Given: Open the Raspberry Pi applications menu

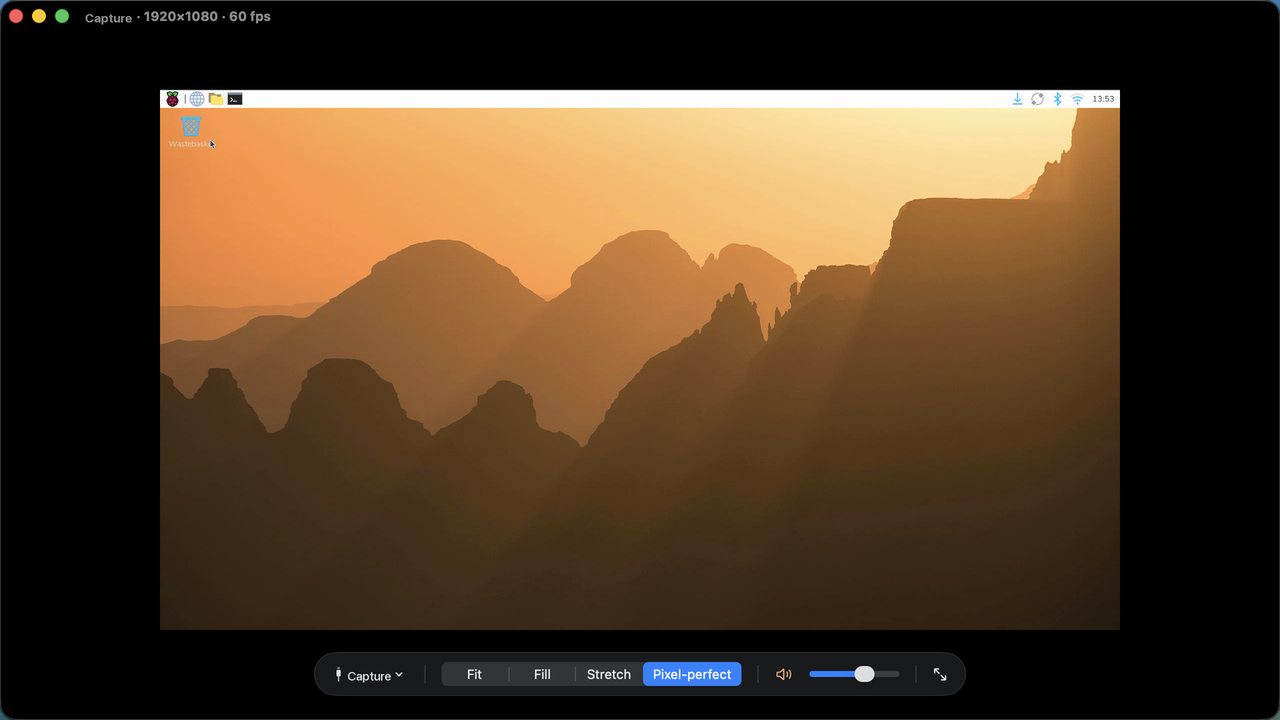Looking at the screenshot, I should 173,99.
